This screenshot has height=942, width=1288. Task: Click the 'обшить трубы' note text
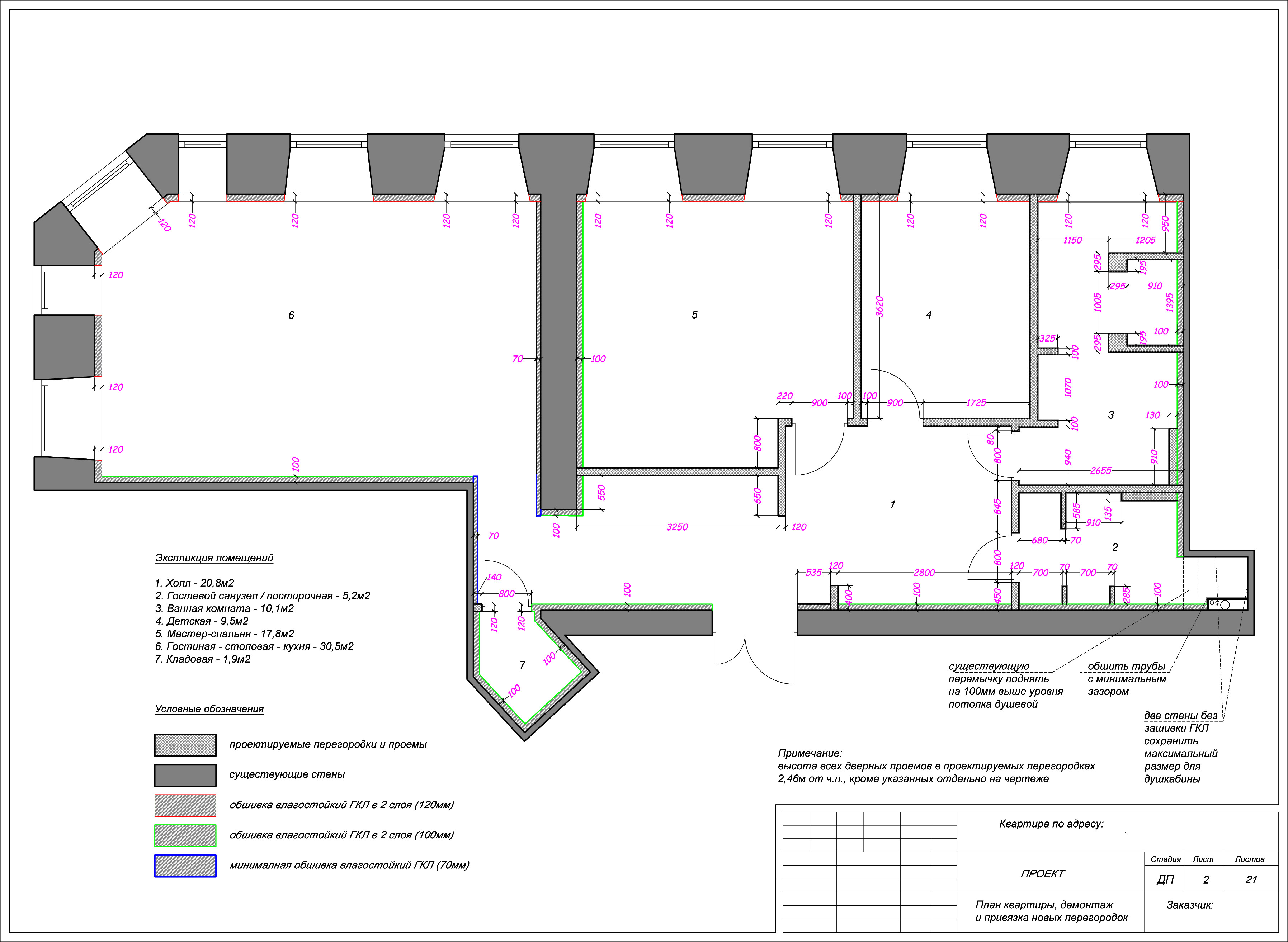pos(1126,666)
